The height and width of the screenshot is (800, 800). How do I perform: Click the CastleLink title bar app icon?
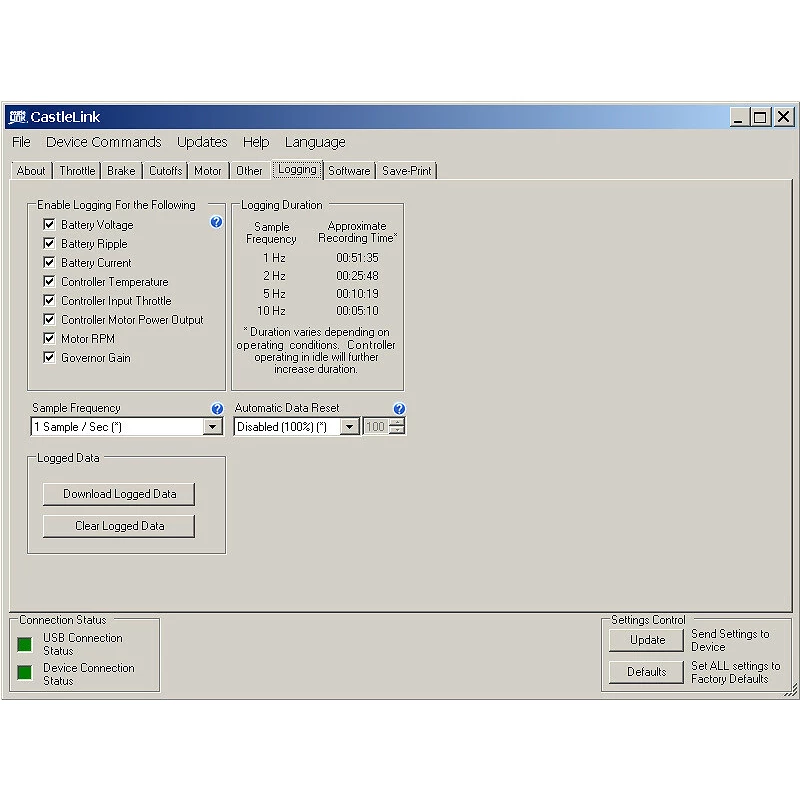coord(17,117)
